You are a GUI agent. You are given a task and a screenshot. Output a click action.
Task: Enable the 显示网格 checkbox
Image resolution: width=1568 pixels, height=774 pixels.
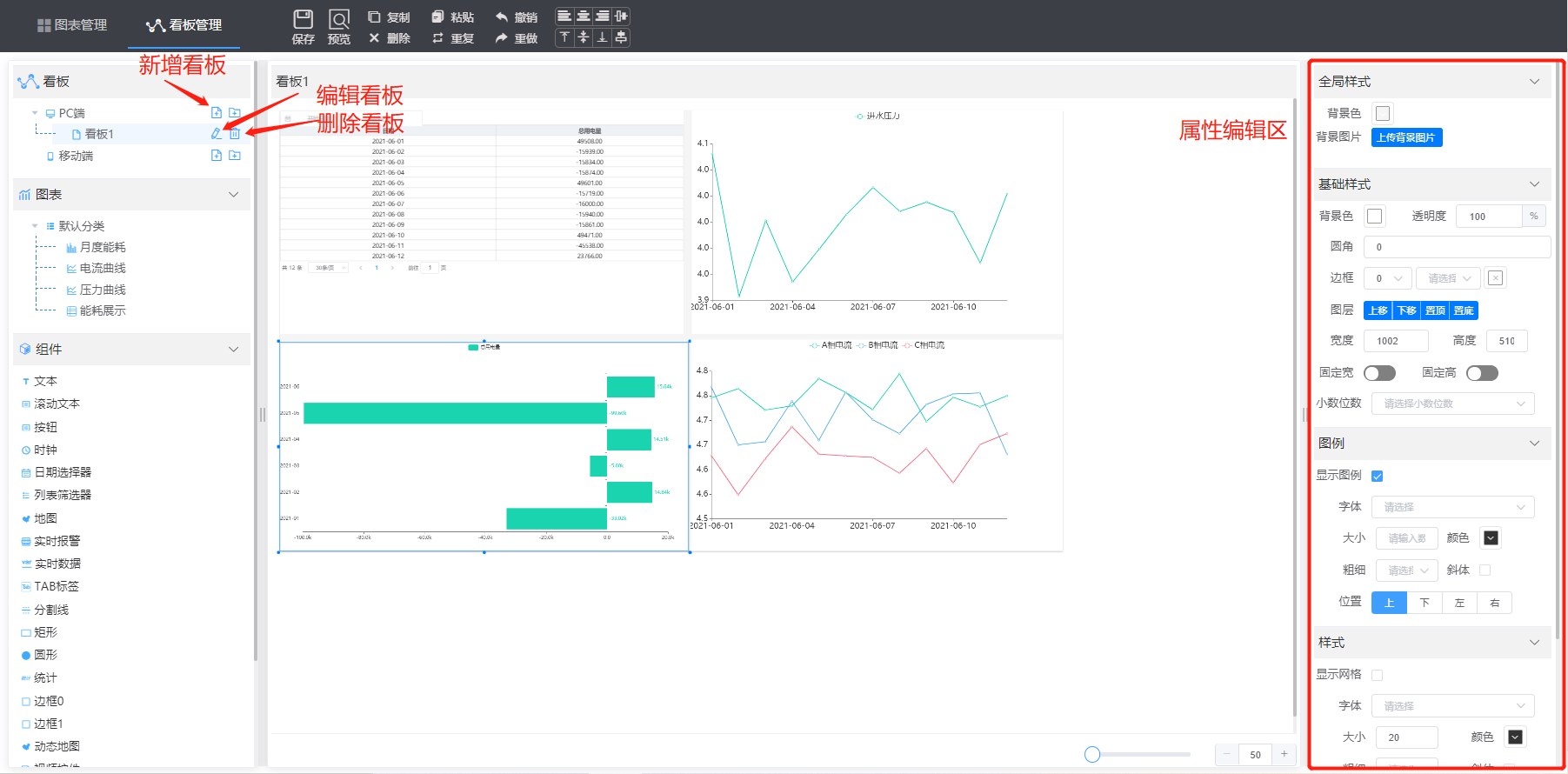coord(1378,675)
